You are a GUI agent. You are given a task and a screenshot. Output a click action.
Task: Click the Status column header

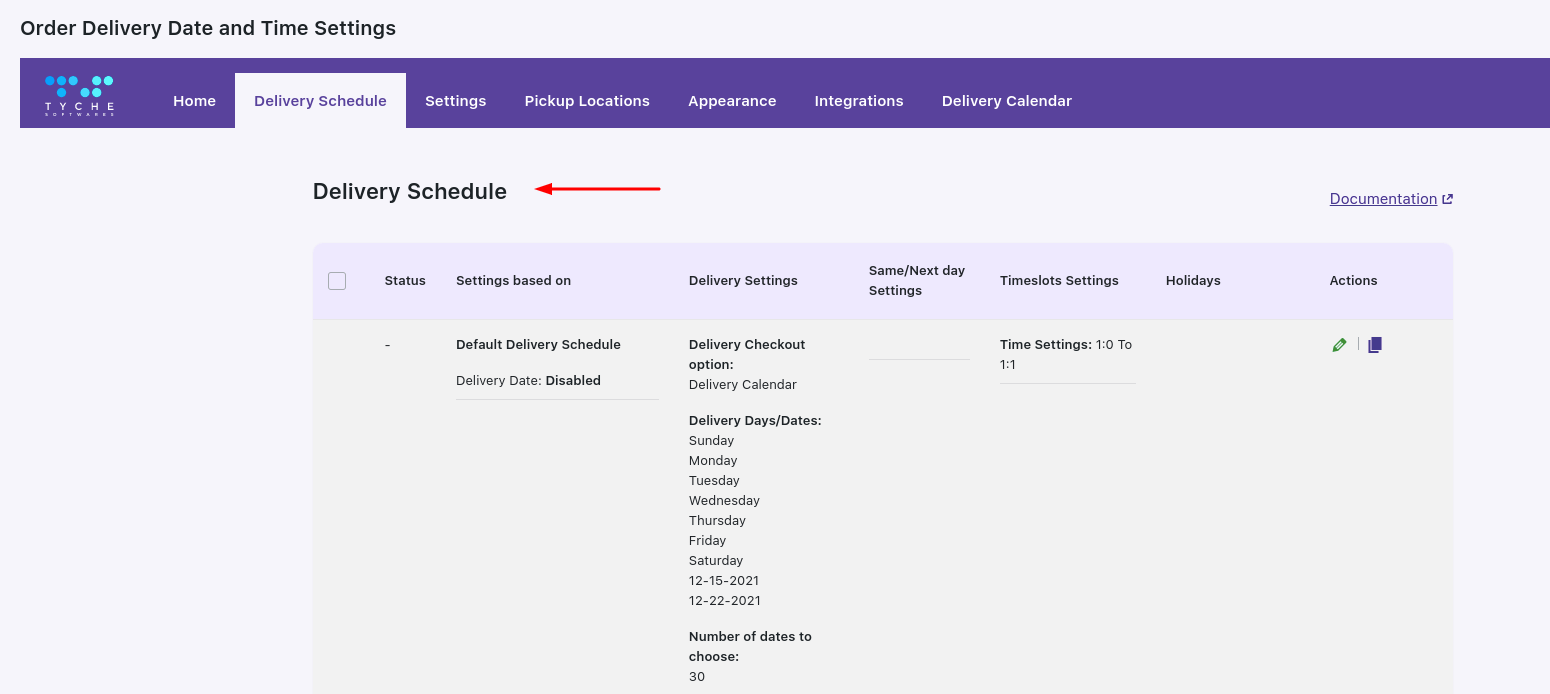(405, 281)
